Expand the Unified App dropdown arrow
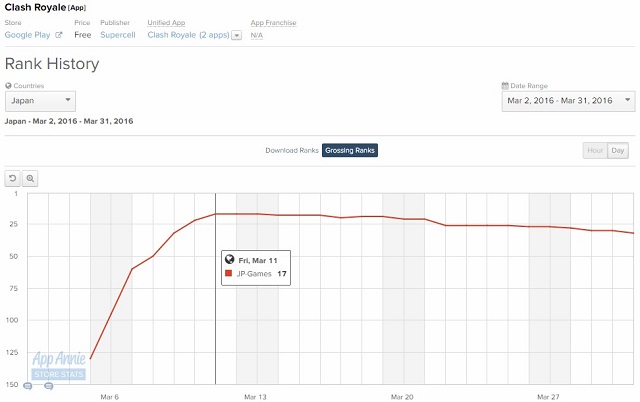The width and height of the screenshot is (640, 402). click(x=237, y=36)
